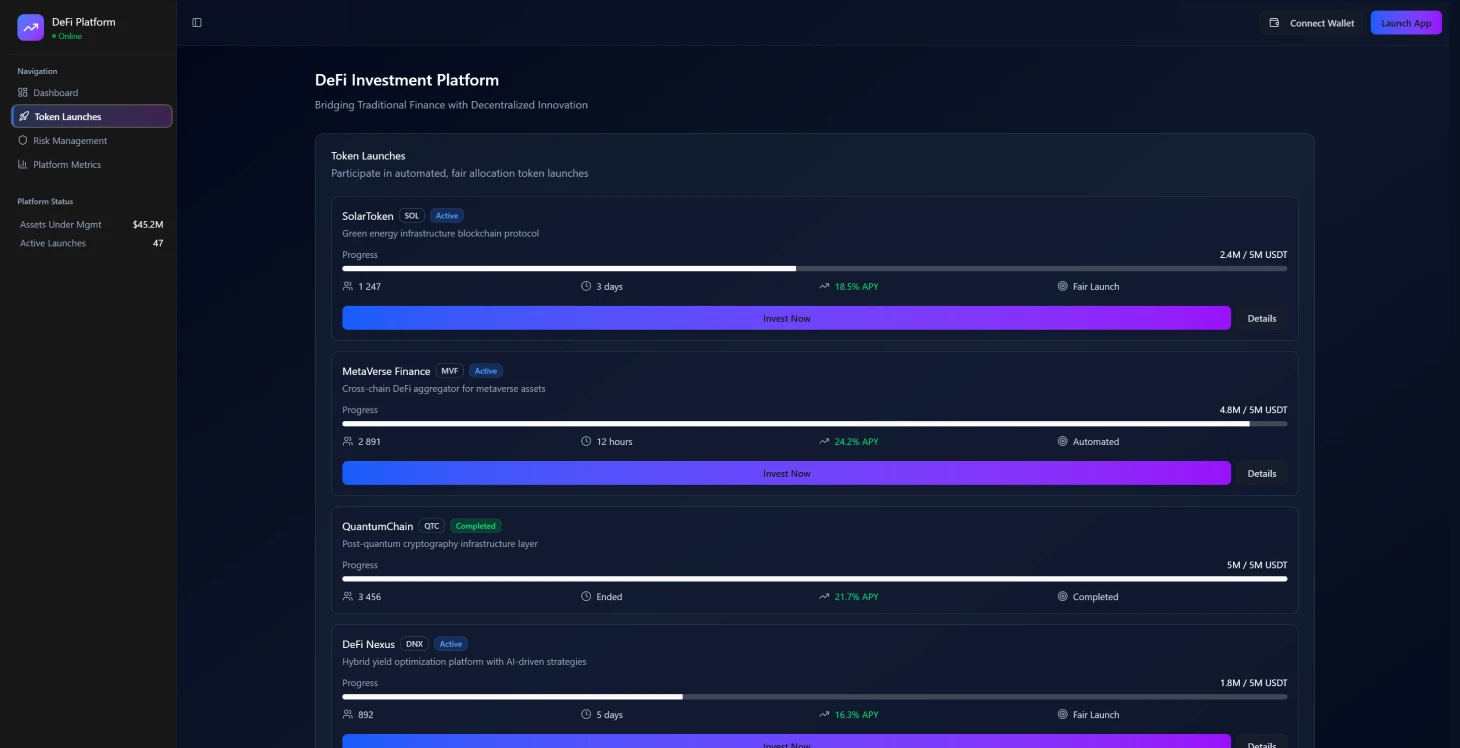Viewport: 1460px width, 748px height.
Task: Click Invest Now for MetaVerse Finance
Action: [x=786, y=472]
